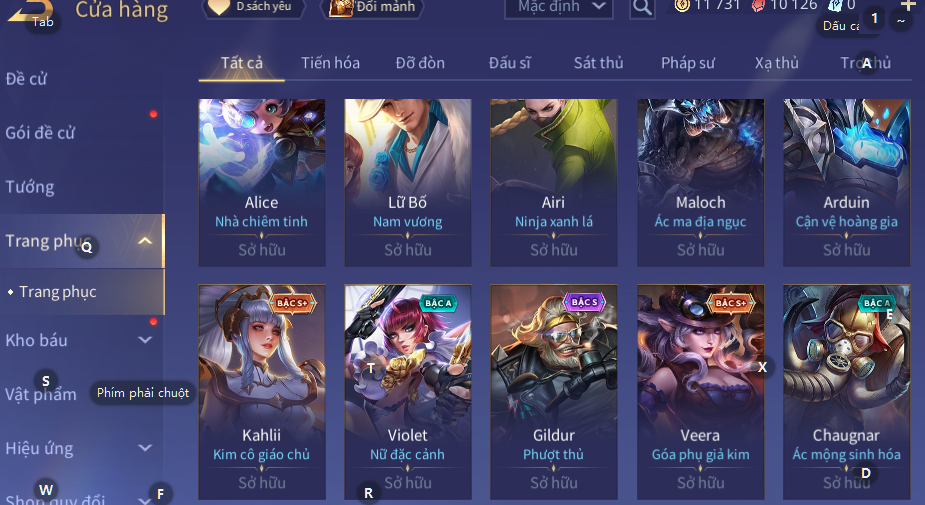Switch to the Tiến hóa tab
The height and width of the screenshot is (505, 925).
[x=330, y=63]
